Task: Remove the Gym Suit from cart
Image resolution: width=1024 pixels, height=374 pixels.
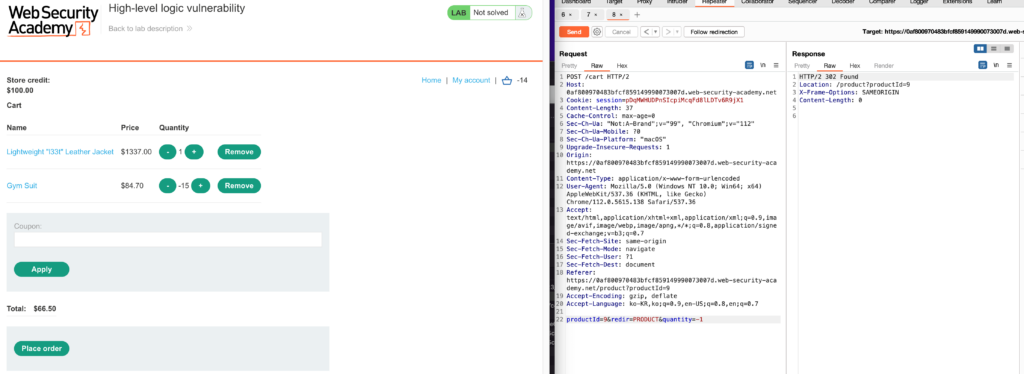Action: (x=239, y=186)
